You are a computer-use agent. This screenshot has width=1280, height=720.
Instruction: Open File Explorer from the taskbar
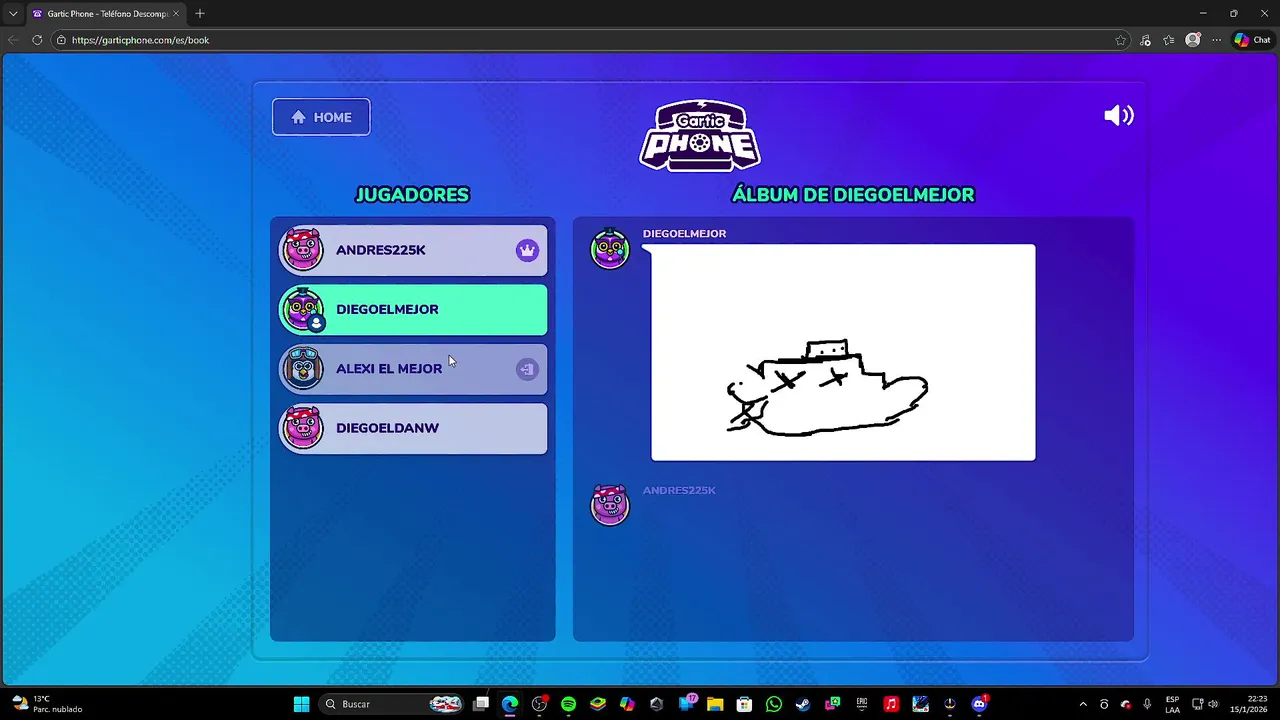click(x=715, y=704)
